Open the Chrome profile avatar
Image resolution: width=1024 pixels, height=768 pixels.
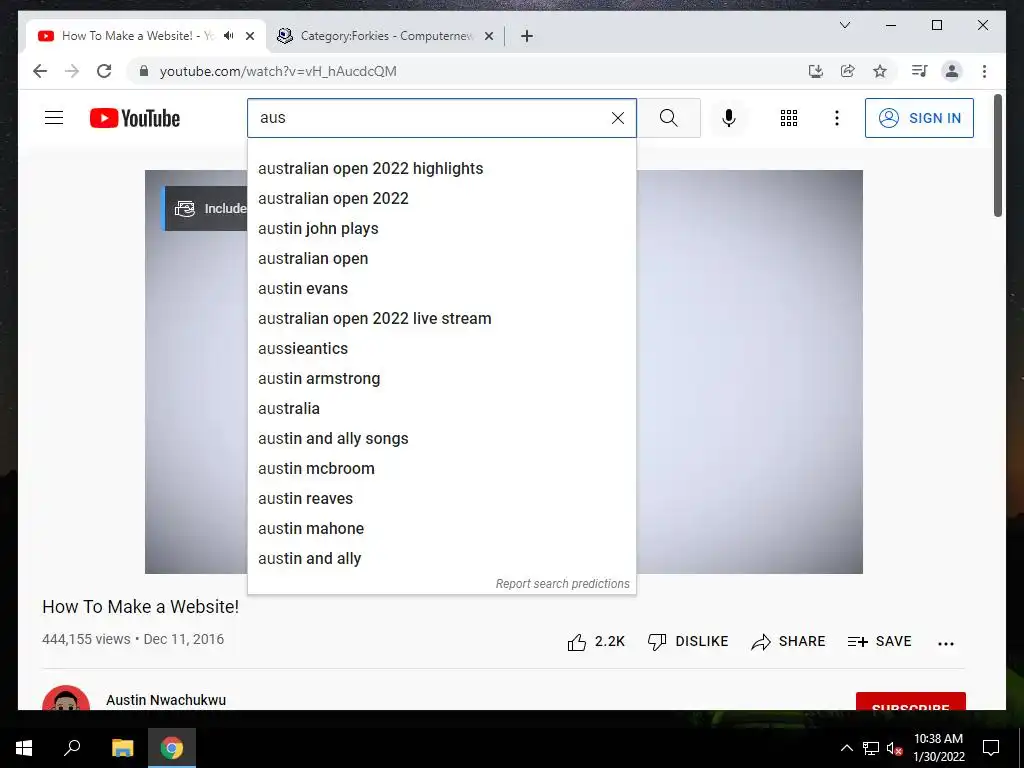952,71
